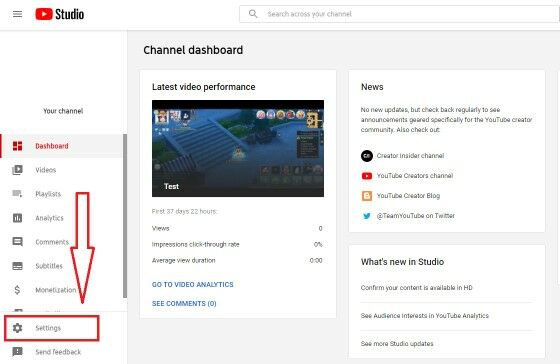Open @TeamYouTube on Twitter link
This screenshot has width=560, height=364.
[x=416, y=216]
